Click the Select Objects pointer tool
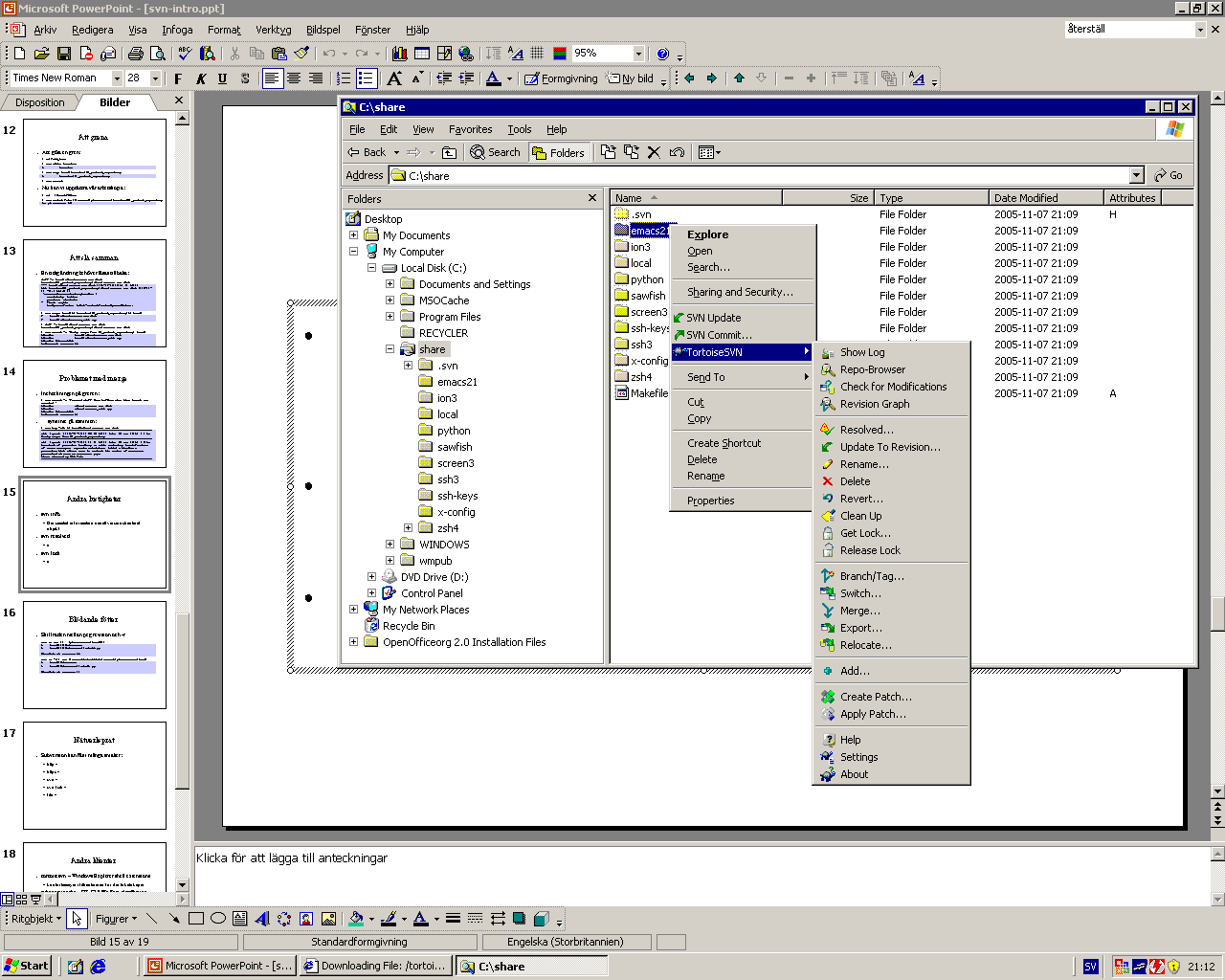Image resolution: width=1225 pixels, height=980 pixels. point(77,919)
